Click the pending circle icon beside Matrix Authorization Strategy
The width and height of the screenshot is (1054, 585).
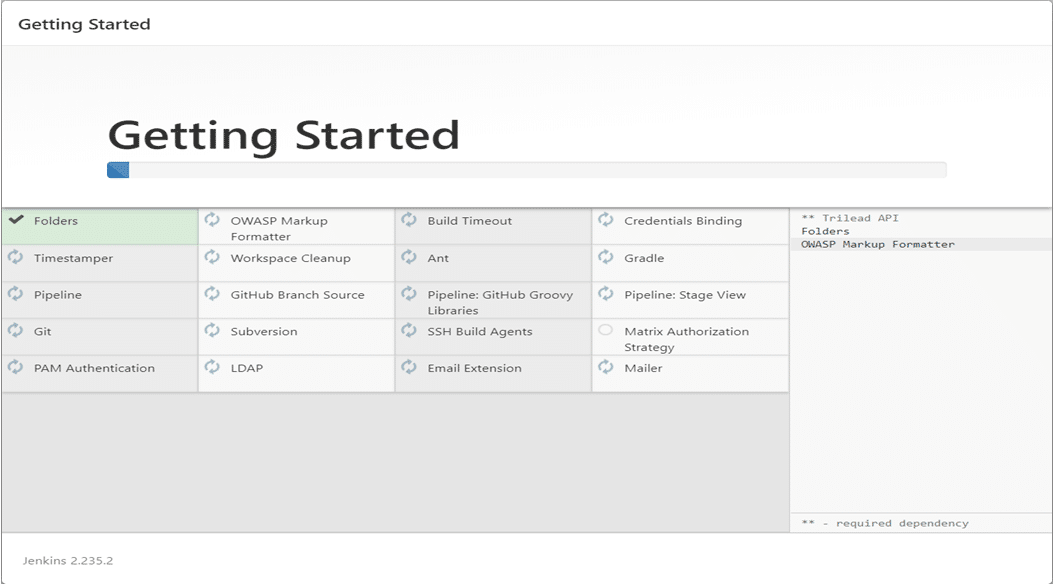(x=606, y=330)
